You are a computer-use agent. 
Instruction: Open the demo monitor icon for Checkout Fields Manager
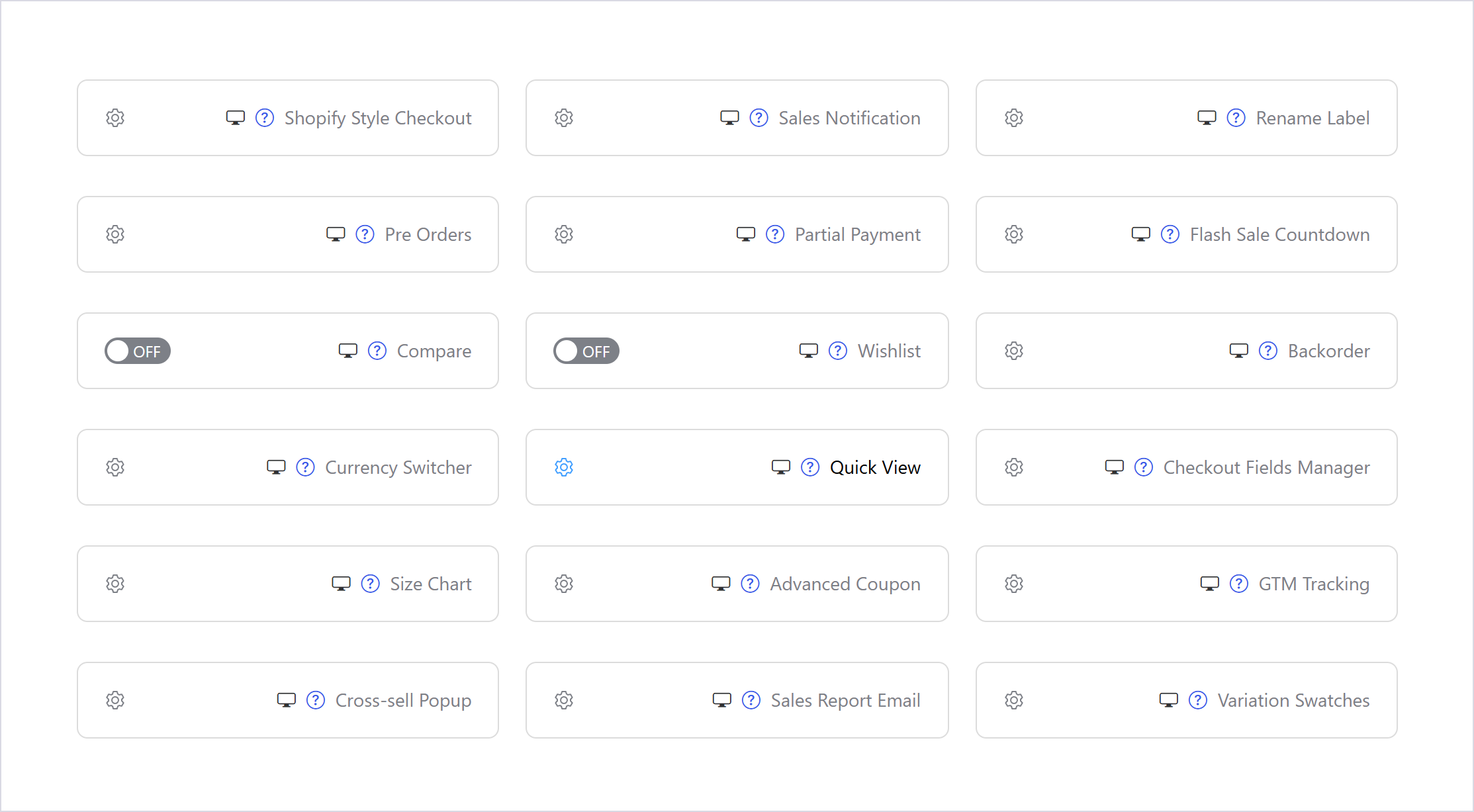tap(1115, 467)
